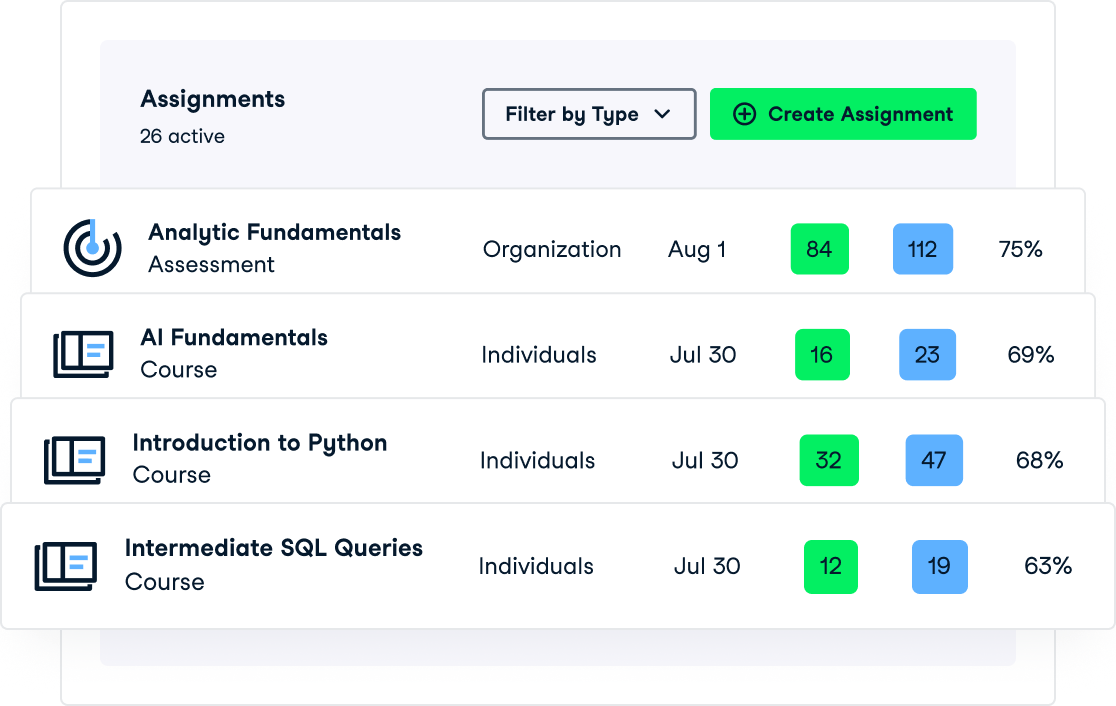
Task: Click the 75% progress value for Analytic Fundamentals
Action: (x=1019, y=249)
